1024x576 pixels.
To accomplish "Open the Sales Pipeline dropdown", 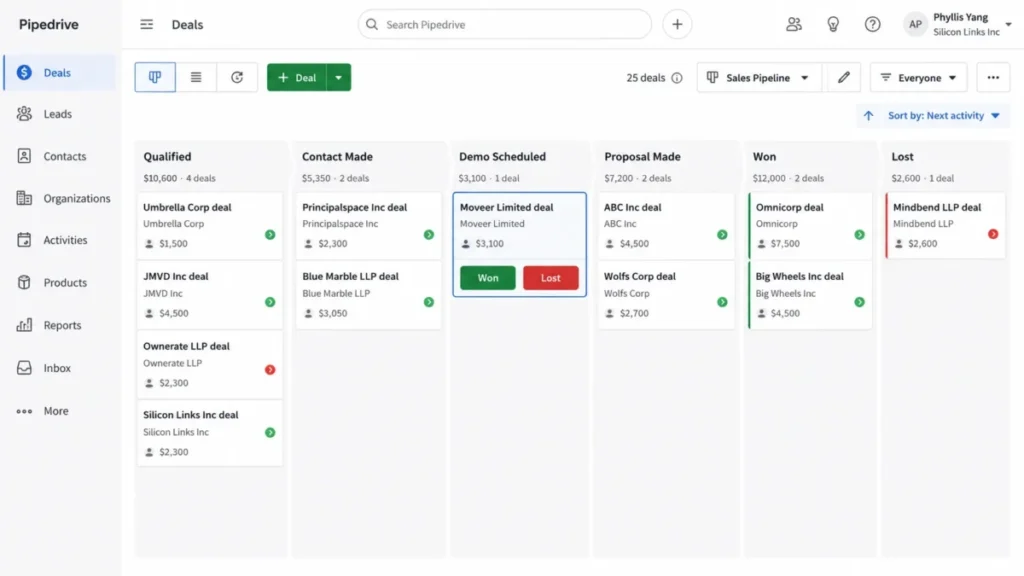I will [x=759, y=78].
